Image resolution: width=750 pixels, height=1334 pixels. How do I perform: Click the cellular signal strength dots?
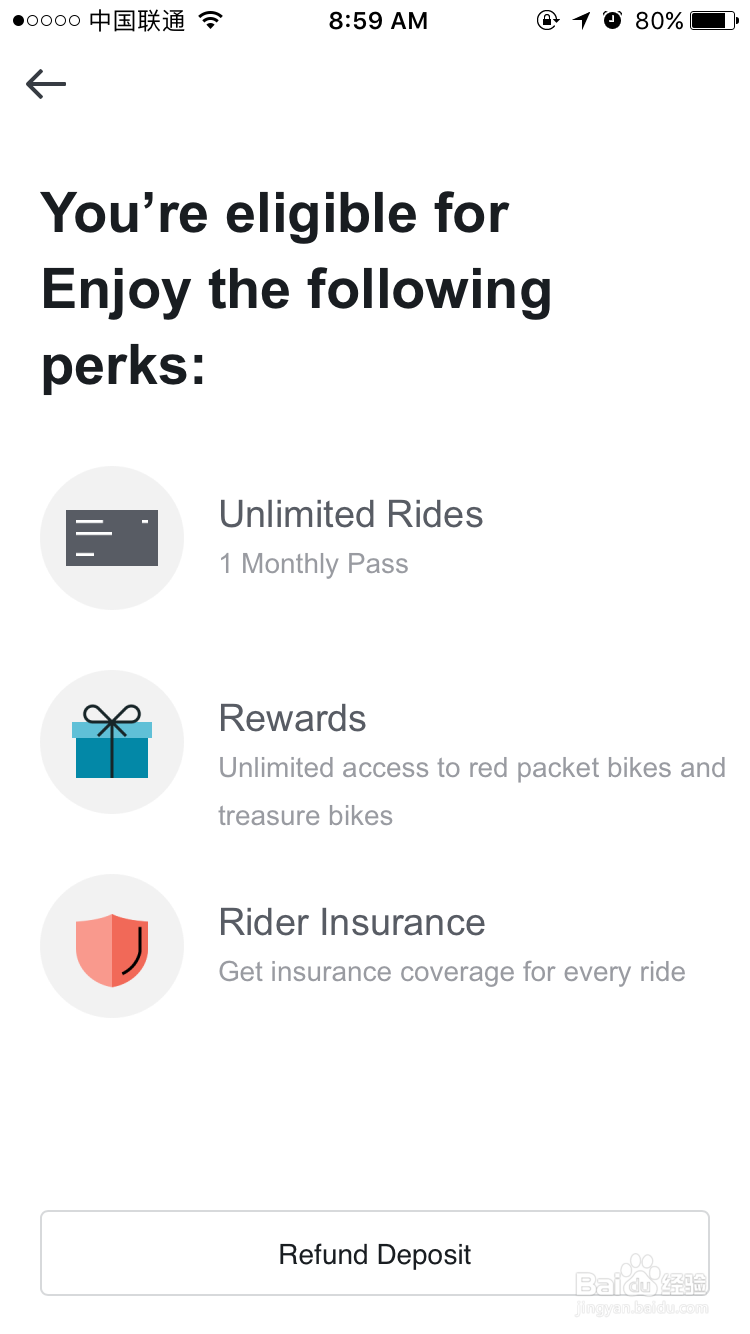click(46, 20)
